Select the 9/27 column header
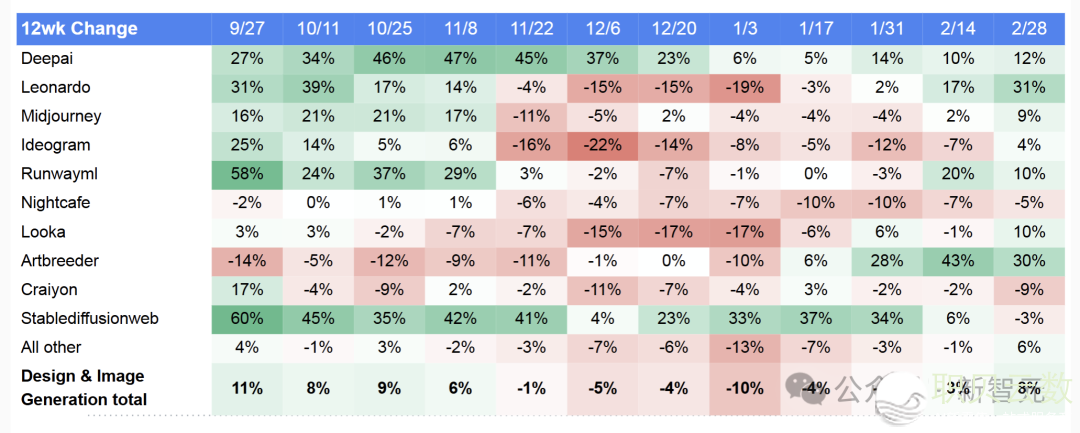This screenshot has height=433, width=1080. (247, 28)
